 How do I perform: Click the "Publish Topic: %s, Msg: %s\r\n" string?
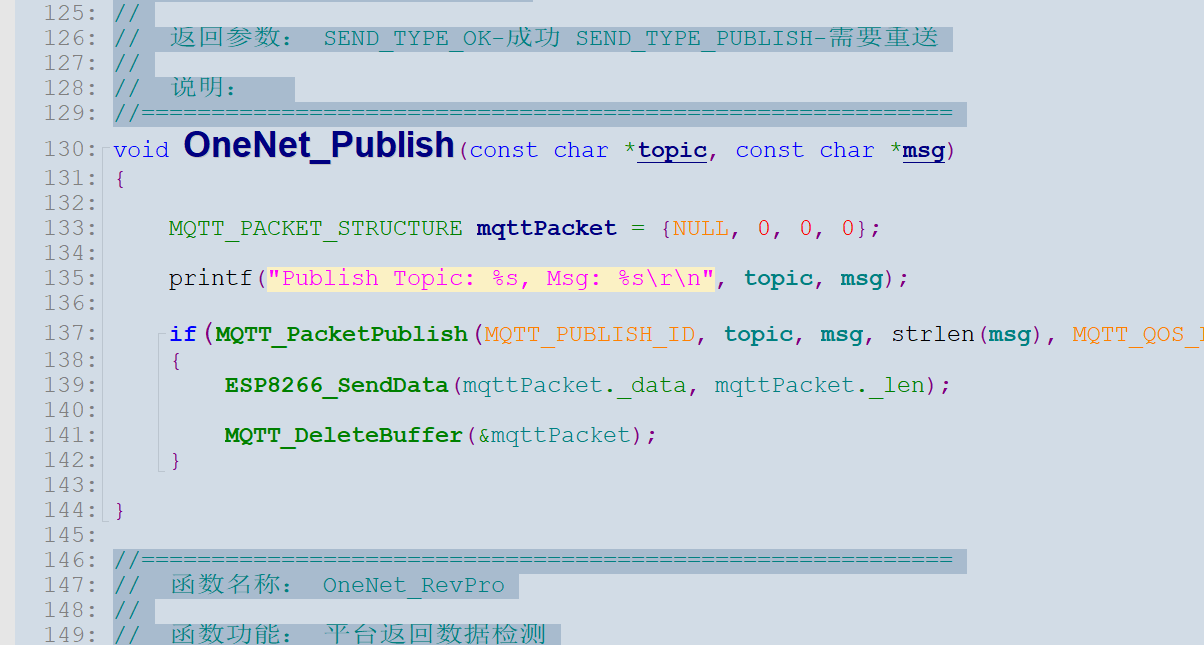click(491, 278)
